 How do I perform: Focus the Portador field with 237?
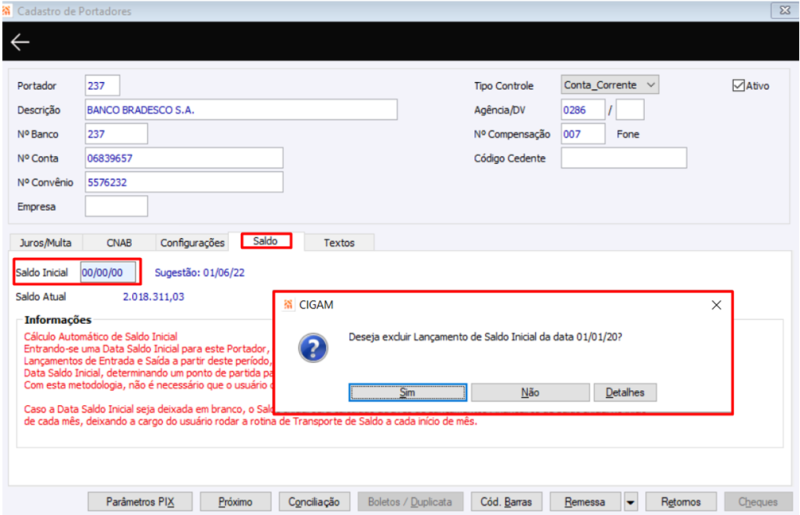click(x=103, y=85)
